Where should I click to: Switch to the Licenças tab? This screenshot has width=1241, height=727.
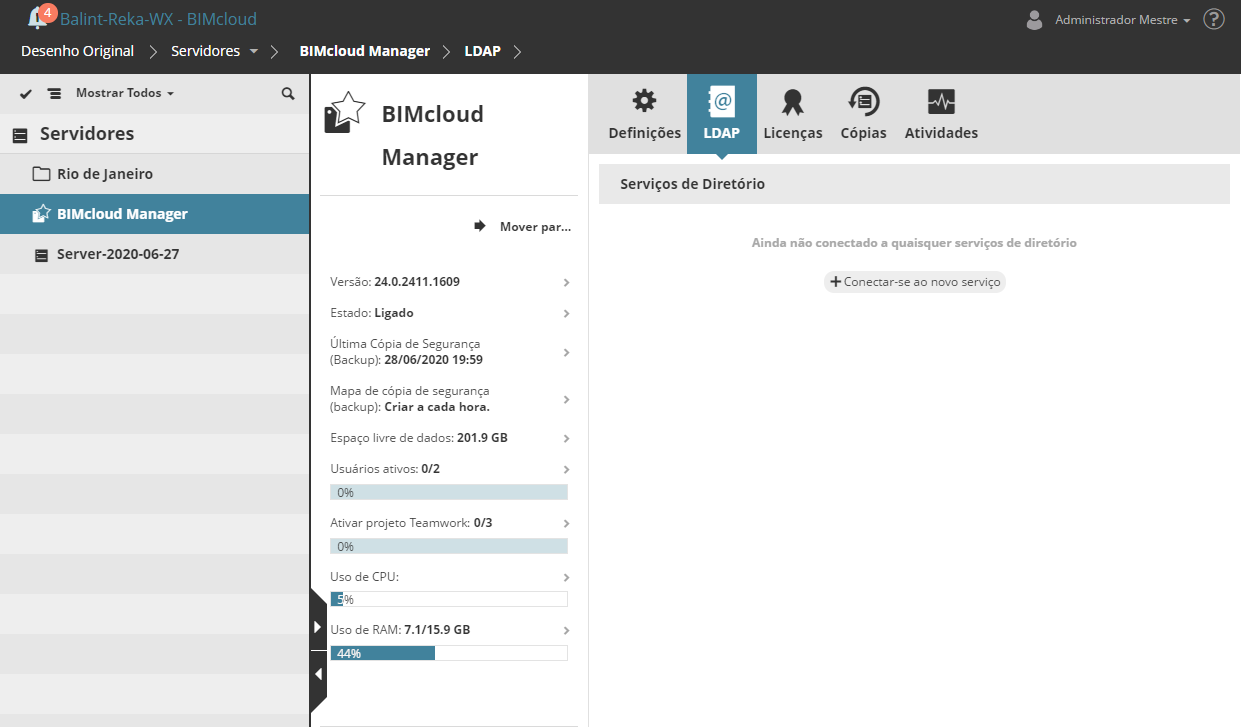[793, 114]
